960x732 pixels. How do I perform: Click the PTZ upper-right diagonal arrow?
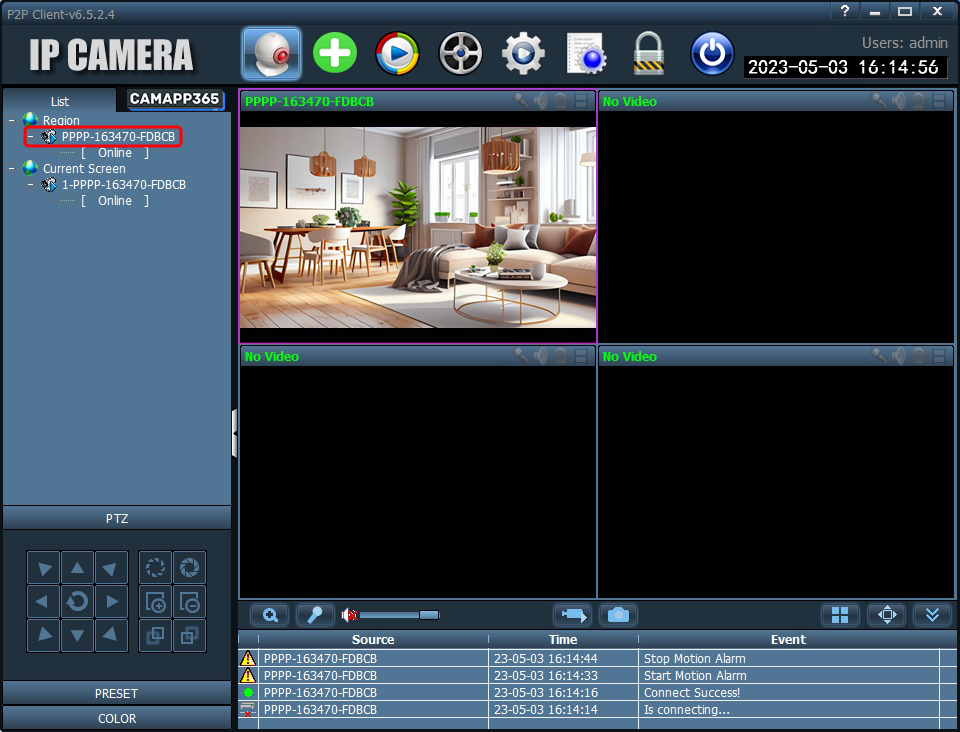[x=111, y=568]
